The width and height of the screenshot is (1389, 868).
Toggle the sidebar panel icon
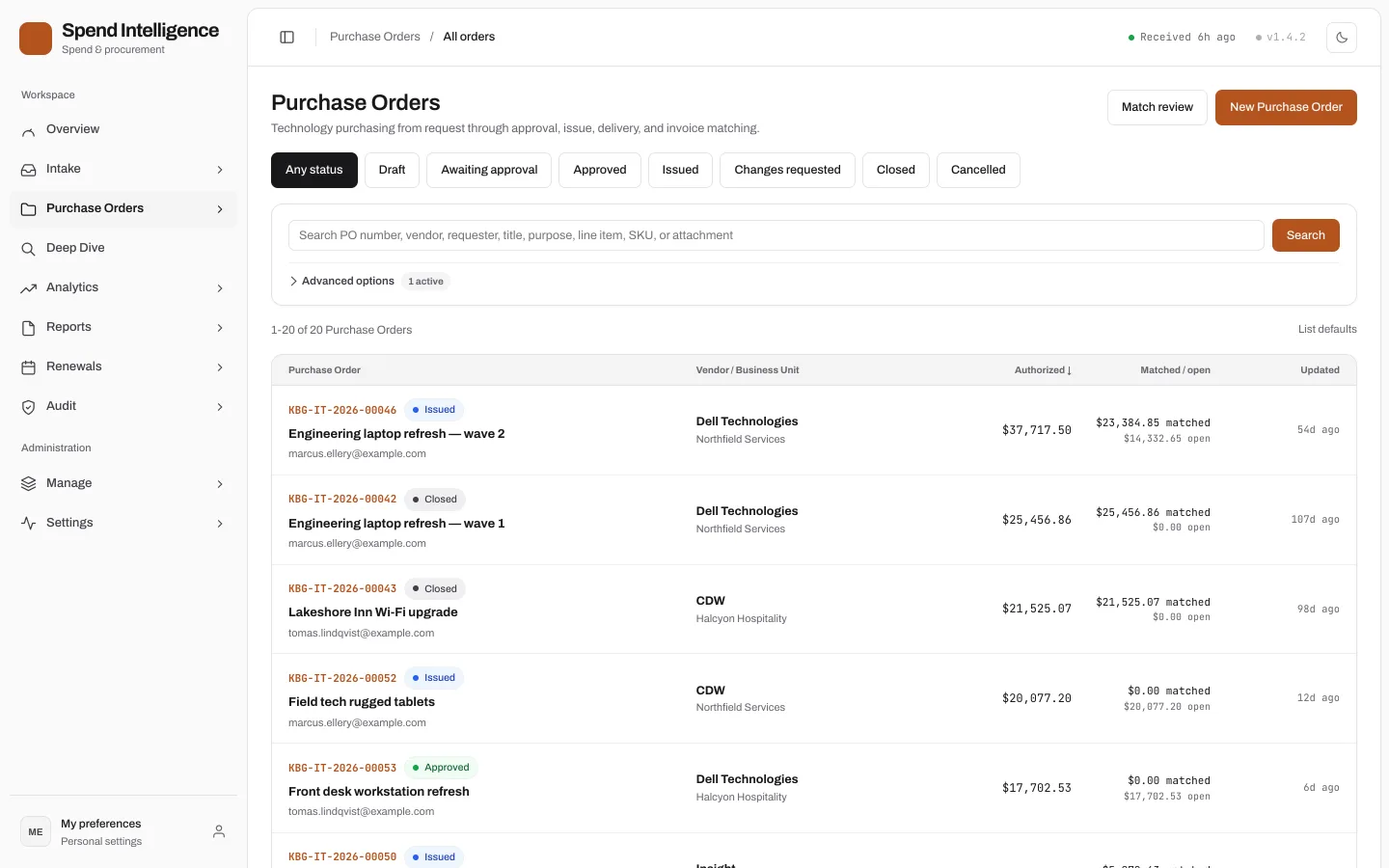pyautogui.click(x=286, y=37)
